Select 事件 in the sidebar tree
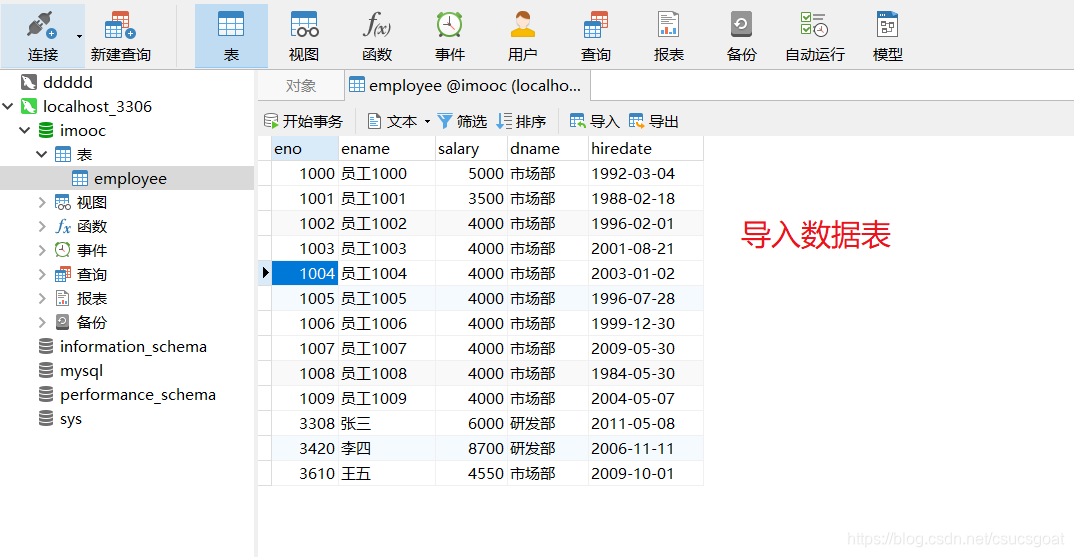Screen dimensions: 1074x557 (x=92, y=251)
